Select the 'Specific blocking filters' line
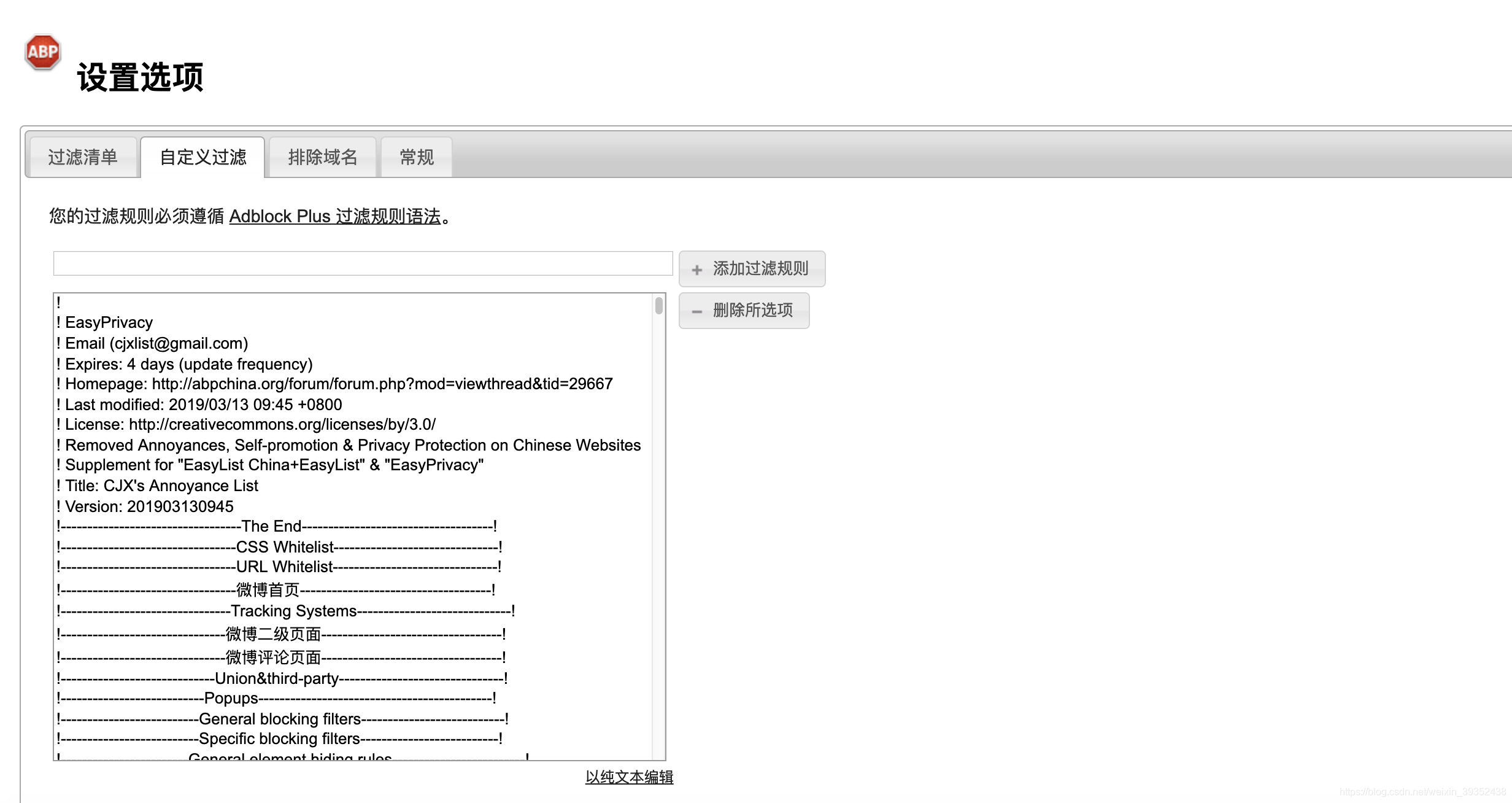Viewport: 1512px width, 803px height. click(353, 739)
